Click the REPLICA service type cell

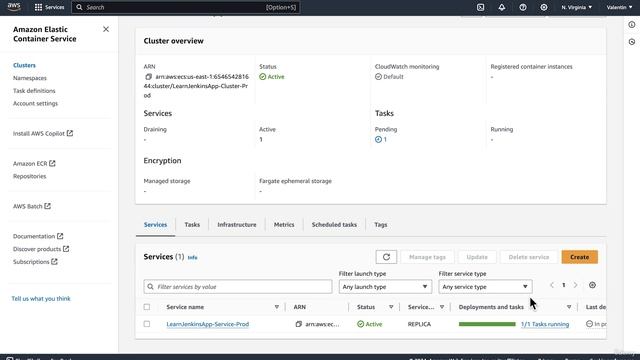click(419, 324)
